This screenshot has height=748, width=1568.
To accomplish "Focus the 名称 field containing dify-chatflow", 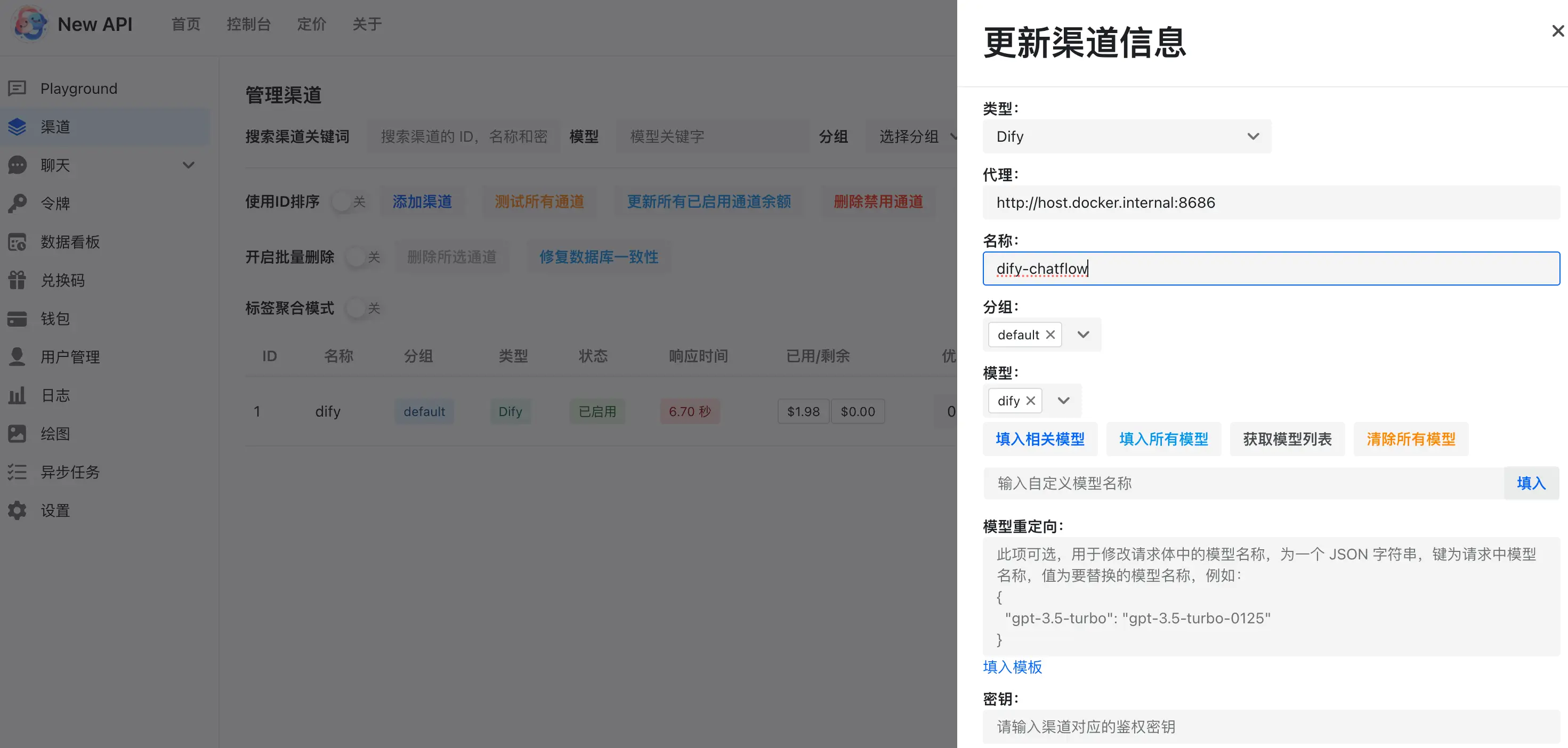I will [1271, 269].
